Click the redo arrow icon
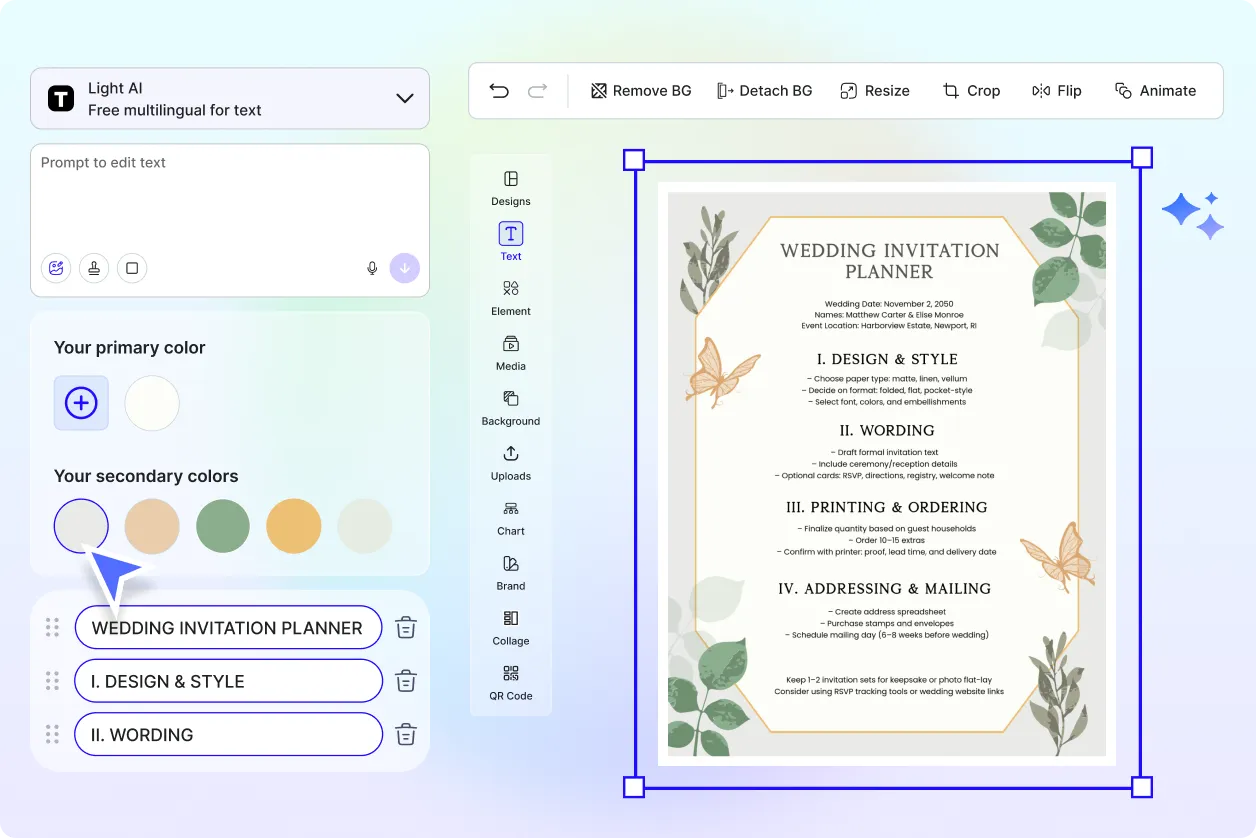This screenshot has width=1256, height=838. [x=537, y=91]
